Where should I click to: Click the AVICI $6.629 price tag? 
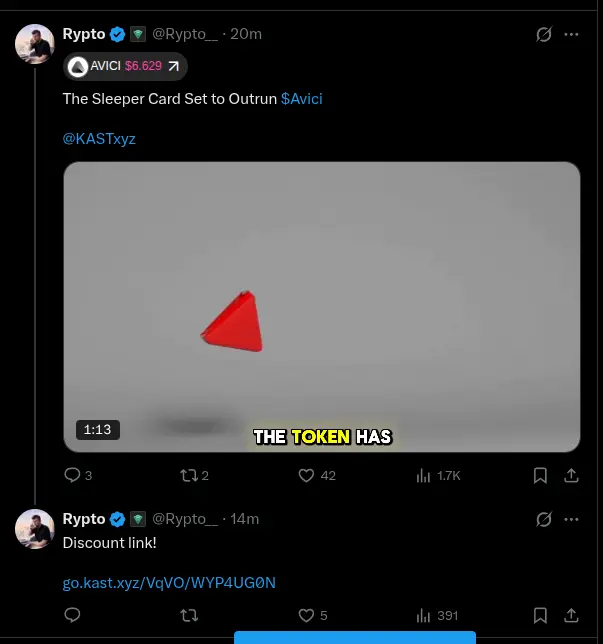(125, 66)
